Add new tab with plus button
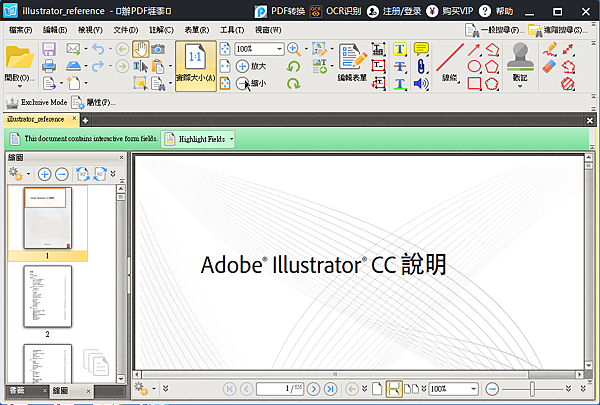 (x=85, y=121)
